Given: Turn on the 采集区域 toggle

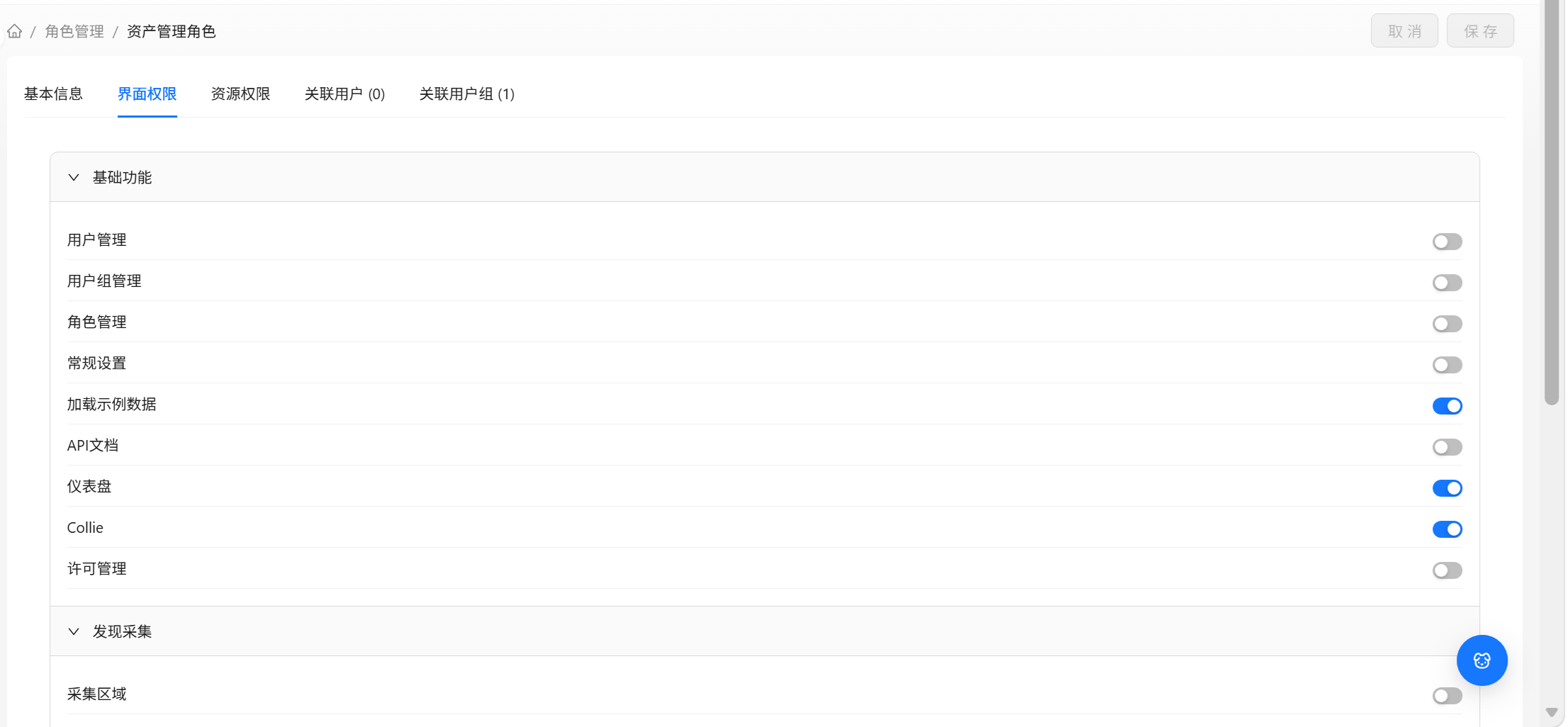Looking at the screenshot, I should click(x=1447, y=696).
